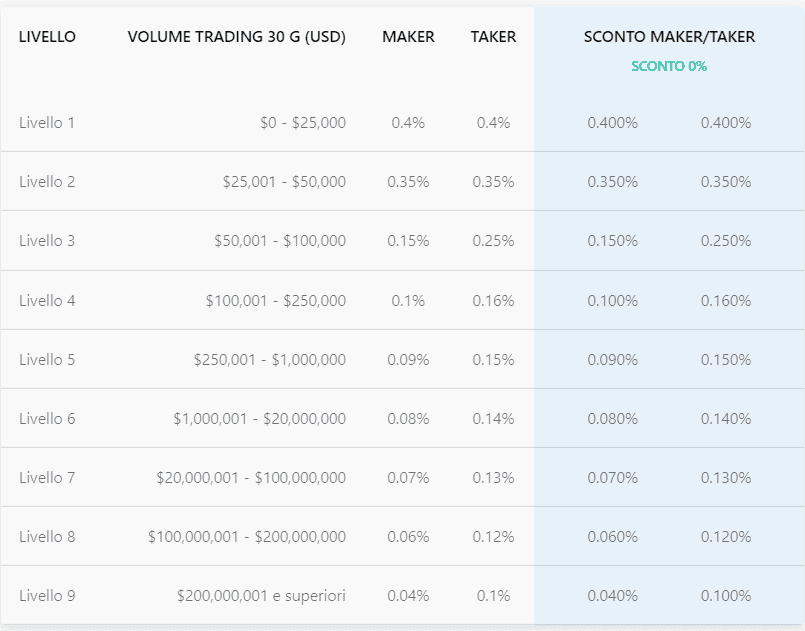Click the 0.140% discounted value in Livello 6
Viewport: 805px width, 631px height.
(x=726, y=418)
